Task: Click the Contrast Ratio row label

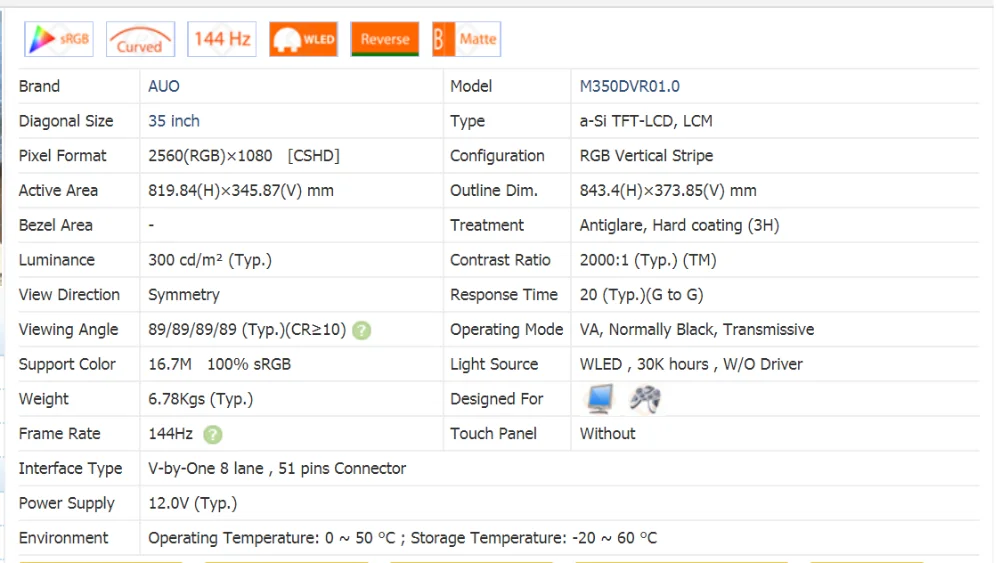Action: click(500, 260)
